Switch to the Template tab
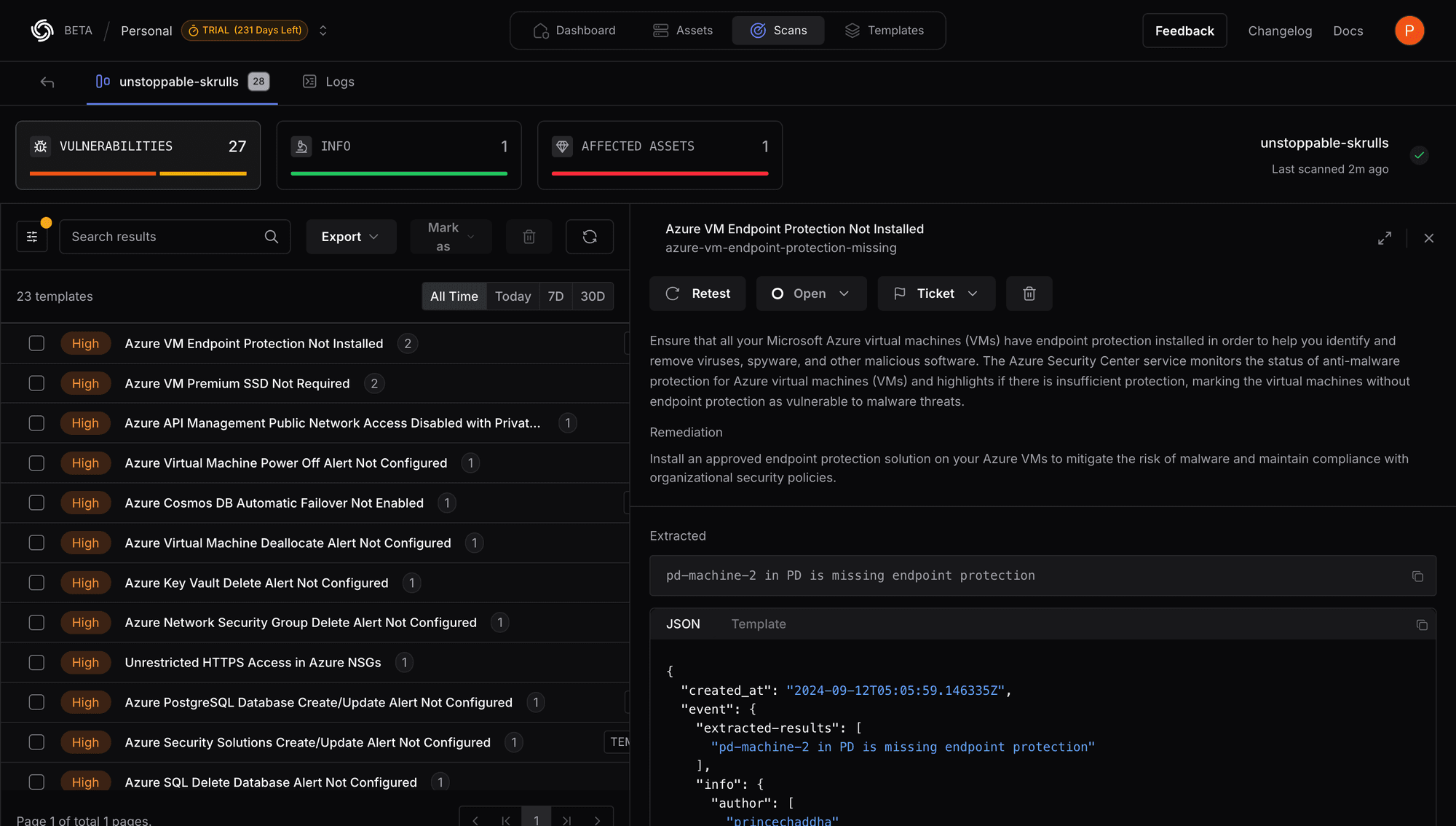 coord(758,624)
